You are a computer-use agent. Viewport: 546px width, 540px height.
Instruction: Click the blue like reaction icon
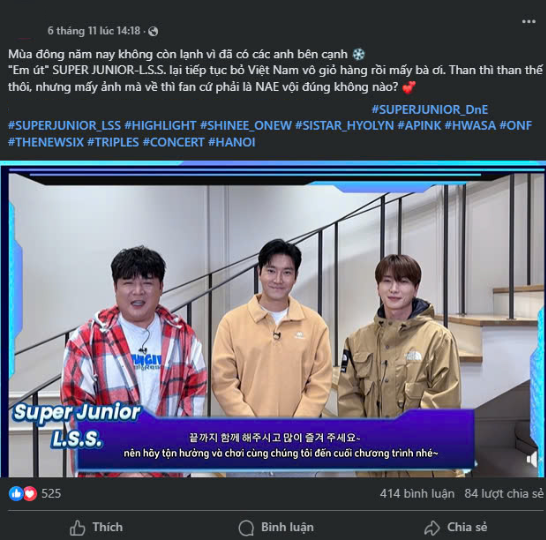(16, 493)
